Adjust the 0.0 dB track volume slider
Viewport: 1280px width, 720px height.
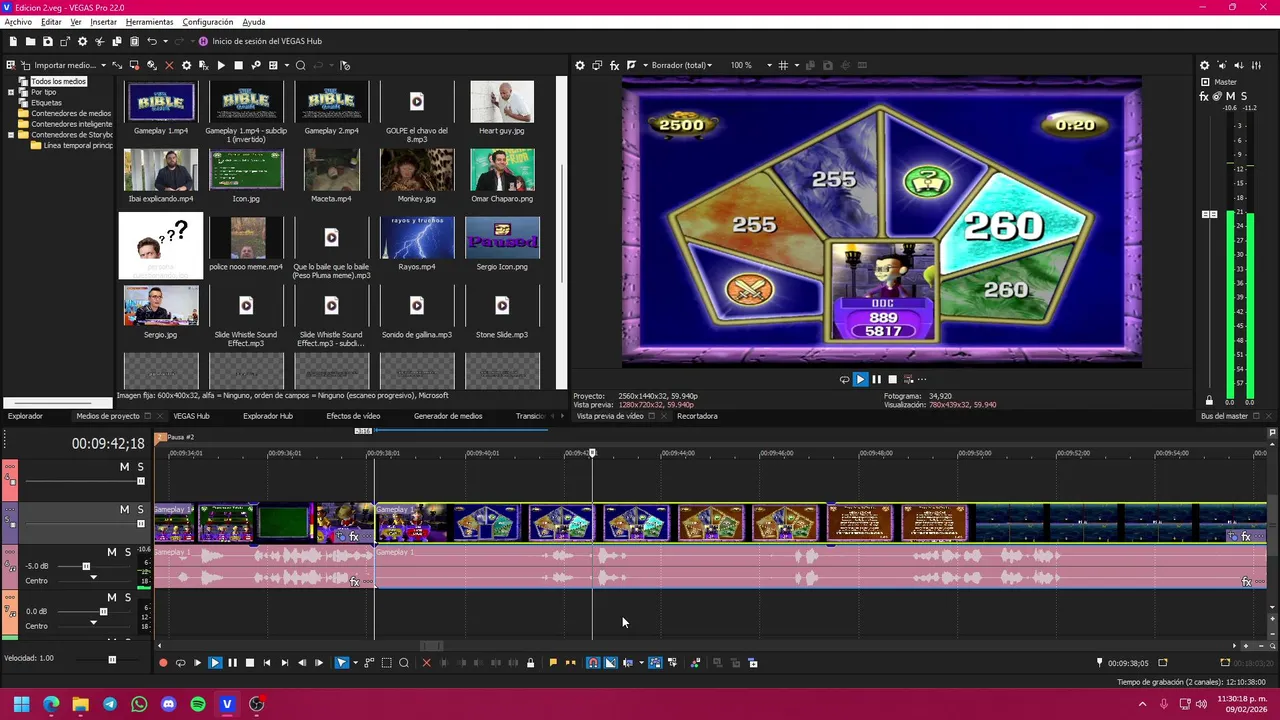click(x=103, y=611)
